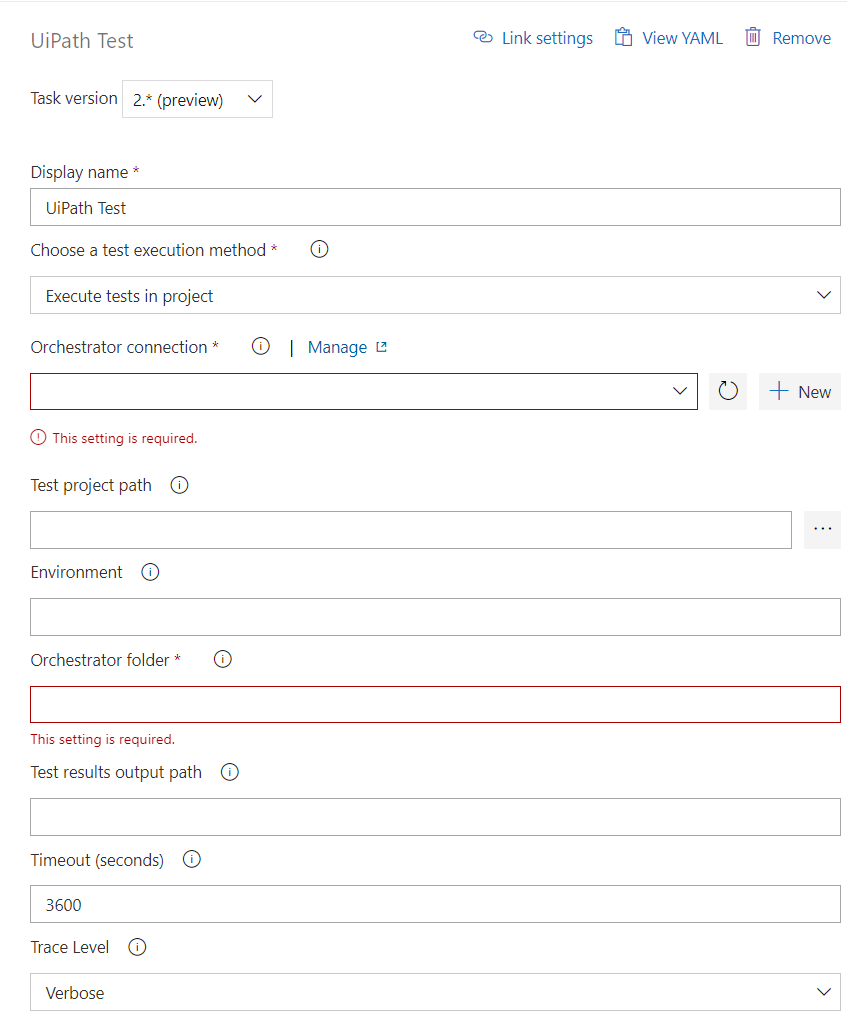Click the Remove task link
The image size is (864, 1036).
788,38
